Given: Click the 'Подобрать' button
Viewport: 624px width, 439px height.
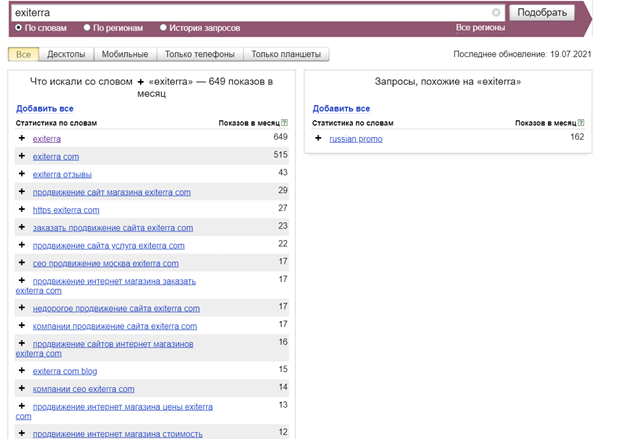Looking at the screenshot, I should pyautogui.click(x=542, y=13).
